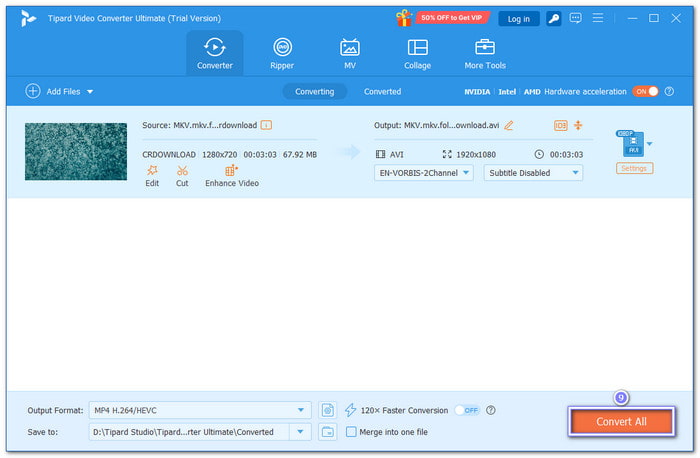This screenshot has height=458, width=700.
Task: Turn off Hardware acceleration switch
Action: pyautogui.click(x=646, y=91)
